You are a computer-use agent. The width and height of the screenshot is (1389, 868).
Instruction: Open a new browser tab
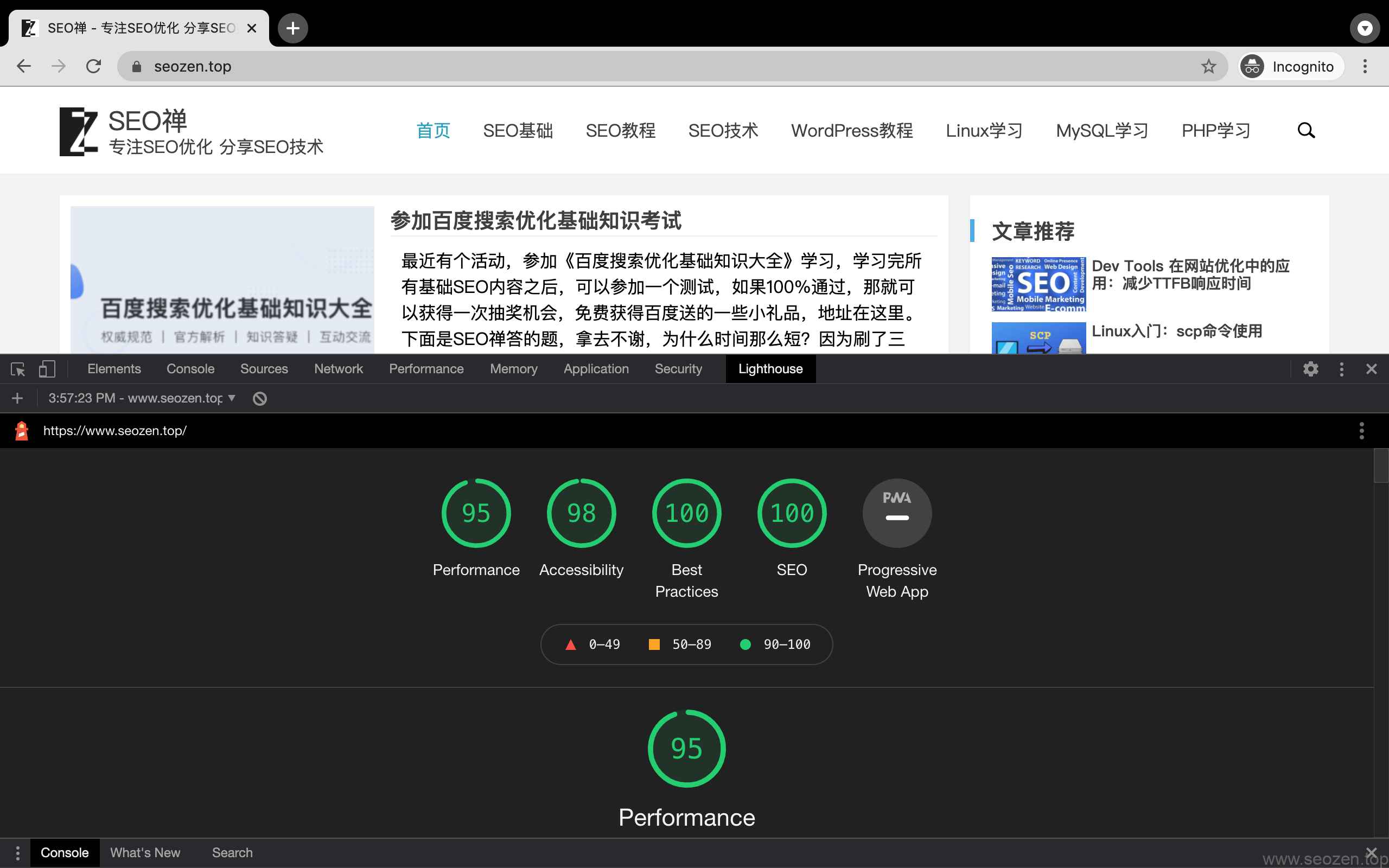[293, 28]
